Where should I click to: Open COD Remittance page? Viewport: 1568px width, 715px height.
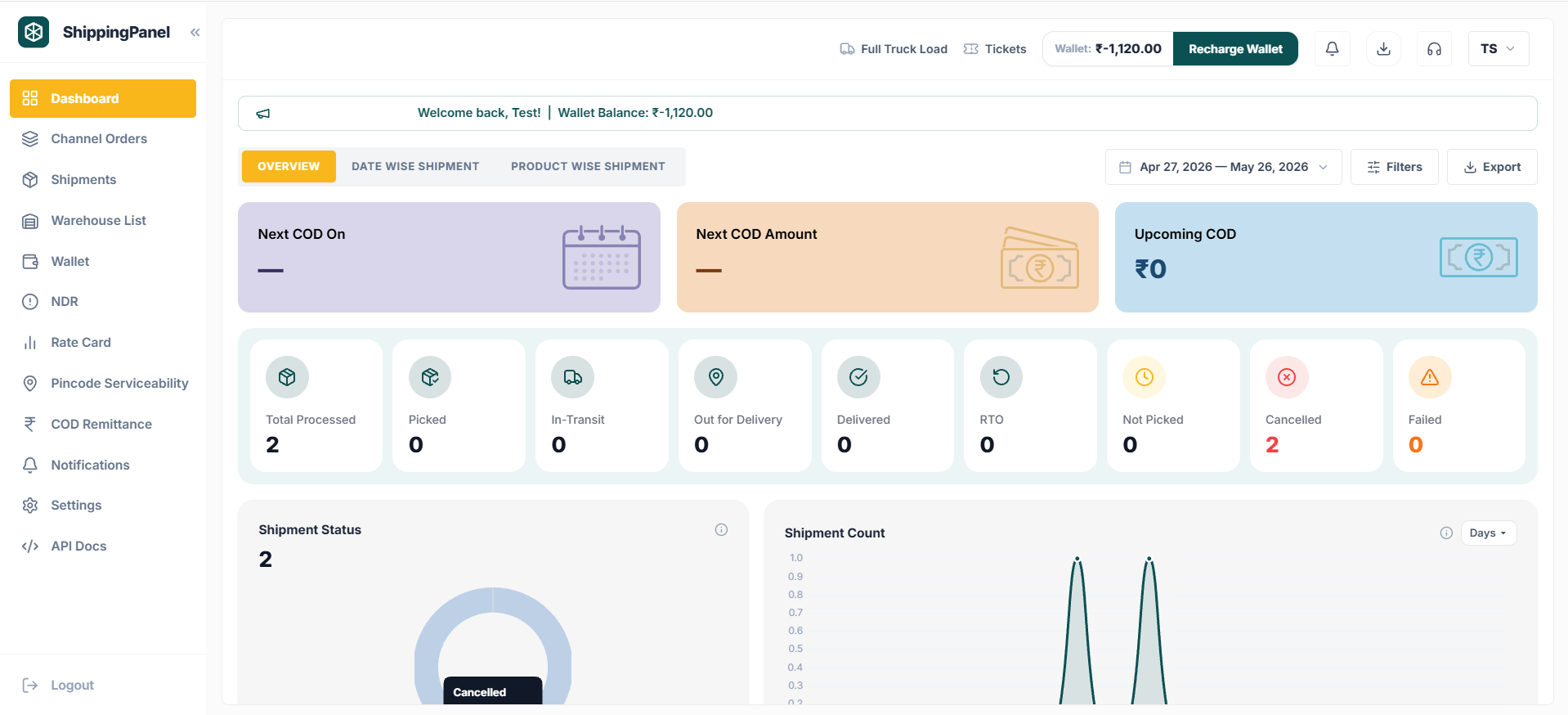(103, 425)
